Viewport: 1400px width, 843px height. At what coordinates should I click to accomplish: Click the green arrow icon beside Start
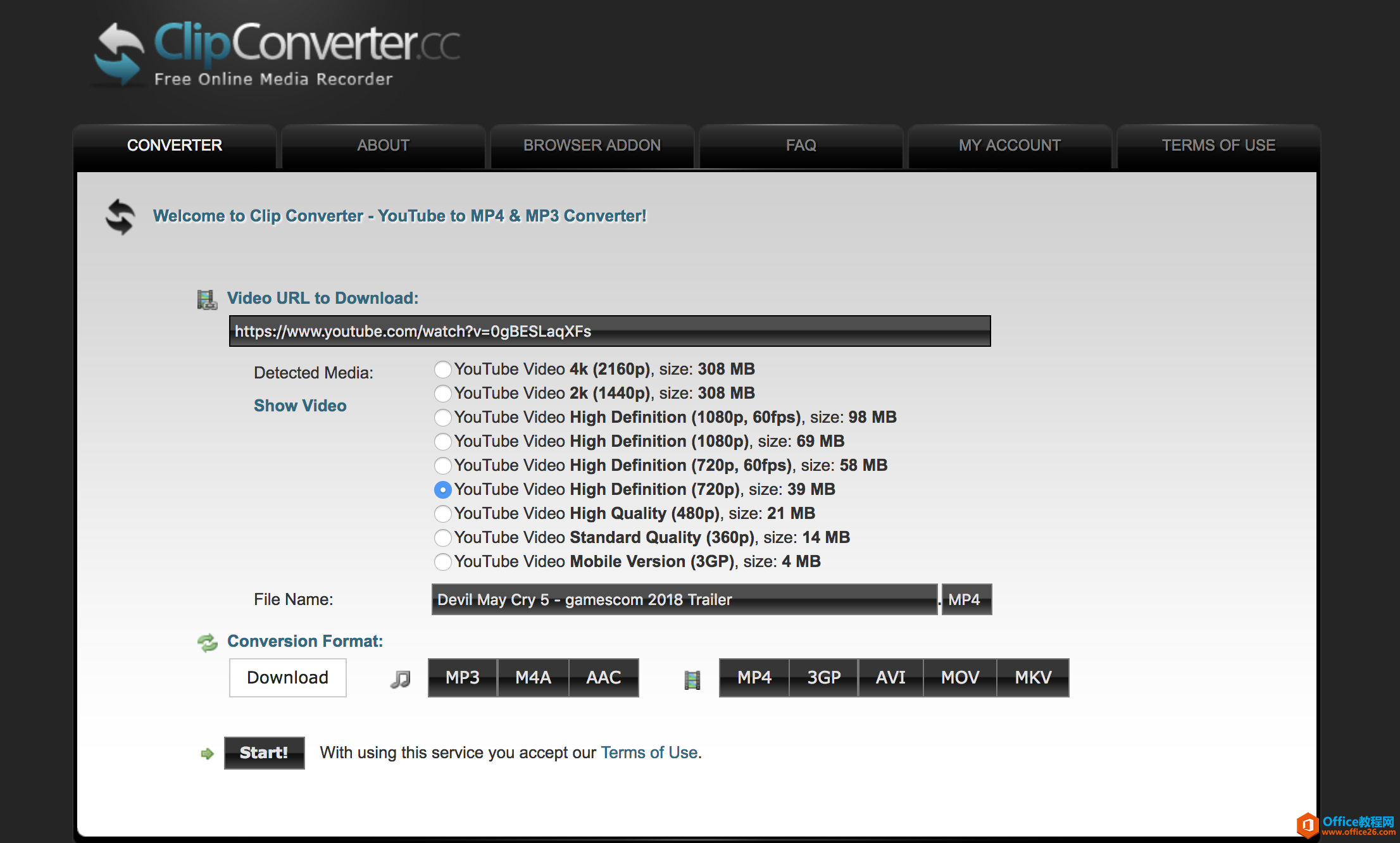coord(207,753)
